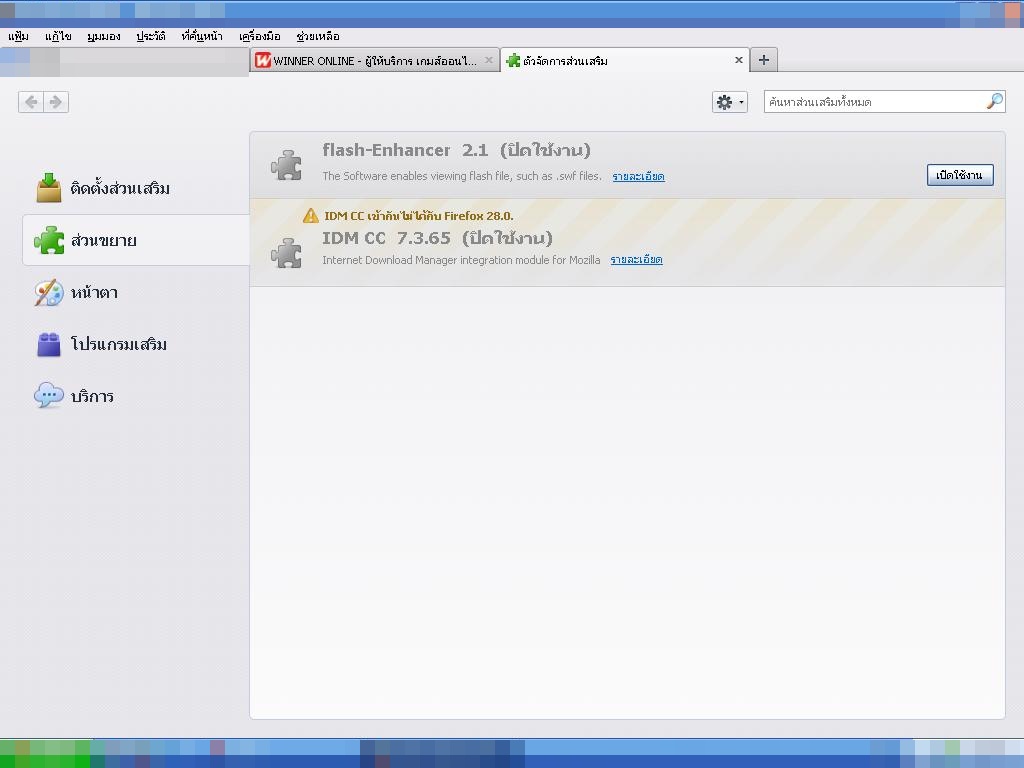Screen dimensions: 1024x768
Task: Select the IDM CC 7.3.65 title text
Action: [386, 238]
